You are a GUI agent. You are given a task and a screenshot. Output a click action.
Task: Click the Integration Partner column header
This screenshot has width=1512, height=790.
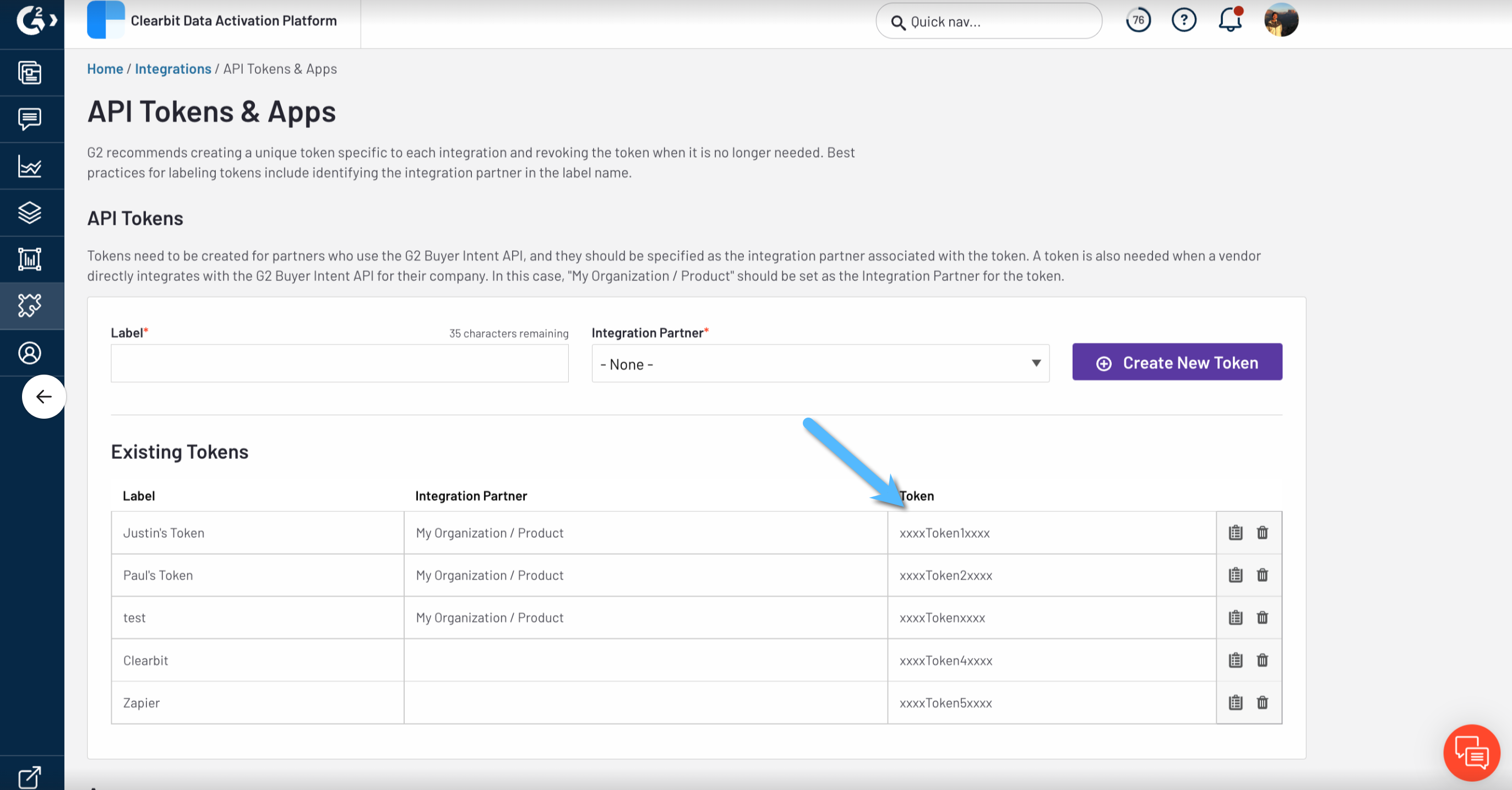(471, 496)
